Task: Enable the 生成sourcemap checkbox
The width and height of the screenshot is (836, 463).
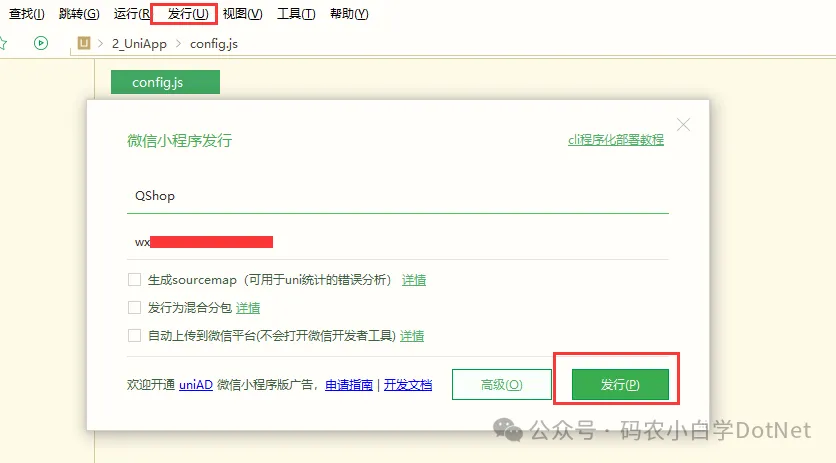Action: coord(134,280)
